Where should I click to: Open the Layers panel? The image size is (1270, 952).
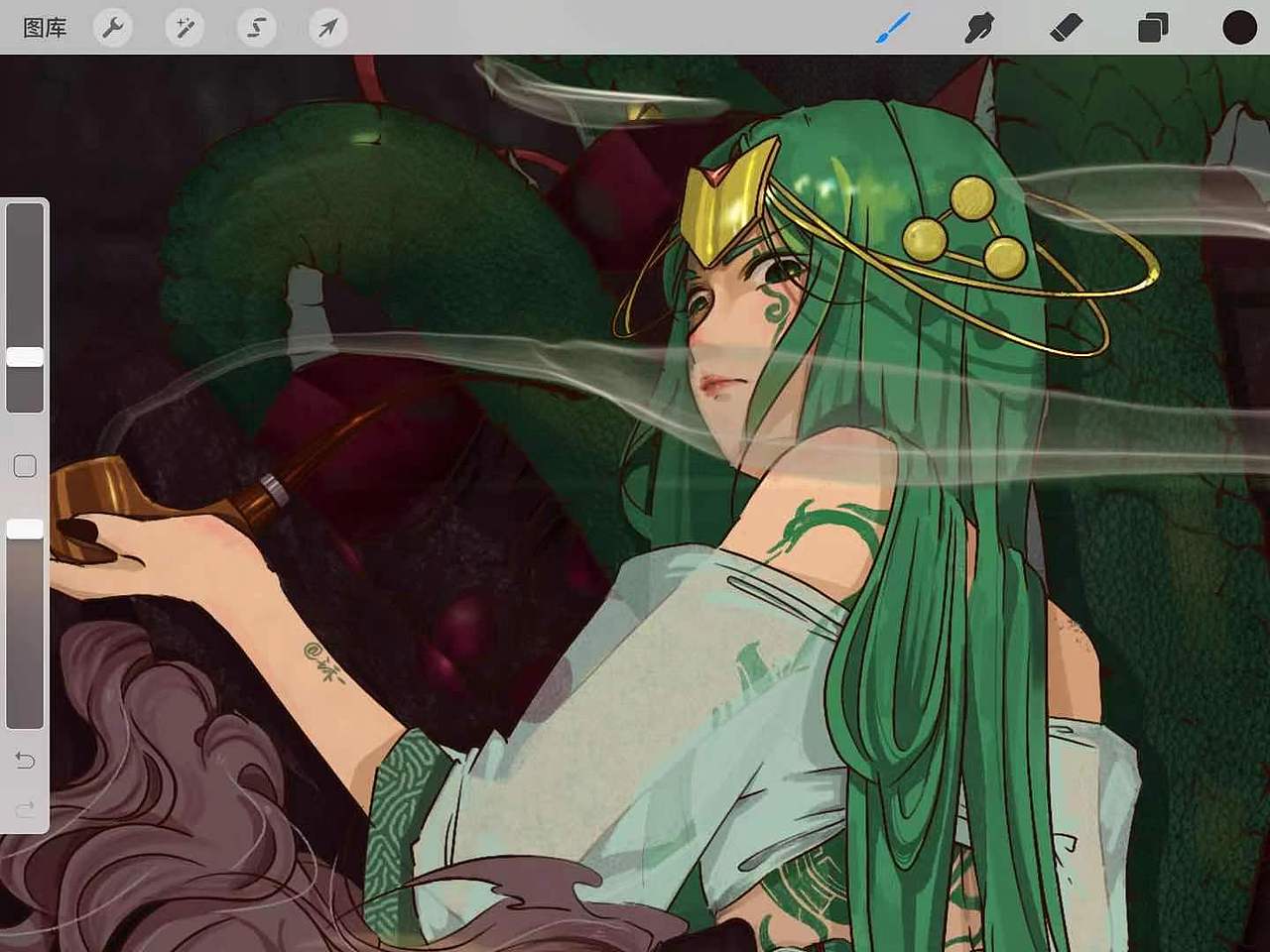[1153, 28]
